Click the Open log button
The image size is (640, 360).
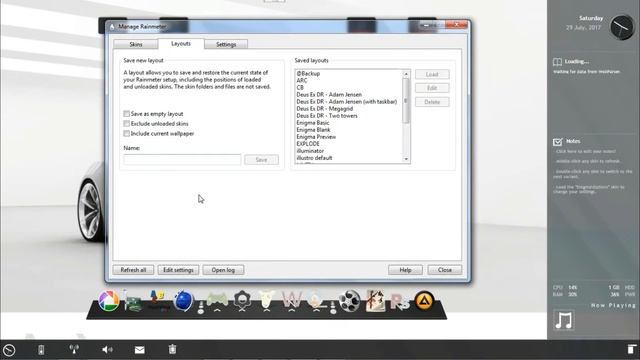coord(223,270)
